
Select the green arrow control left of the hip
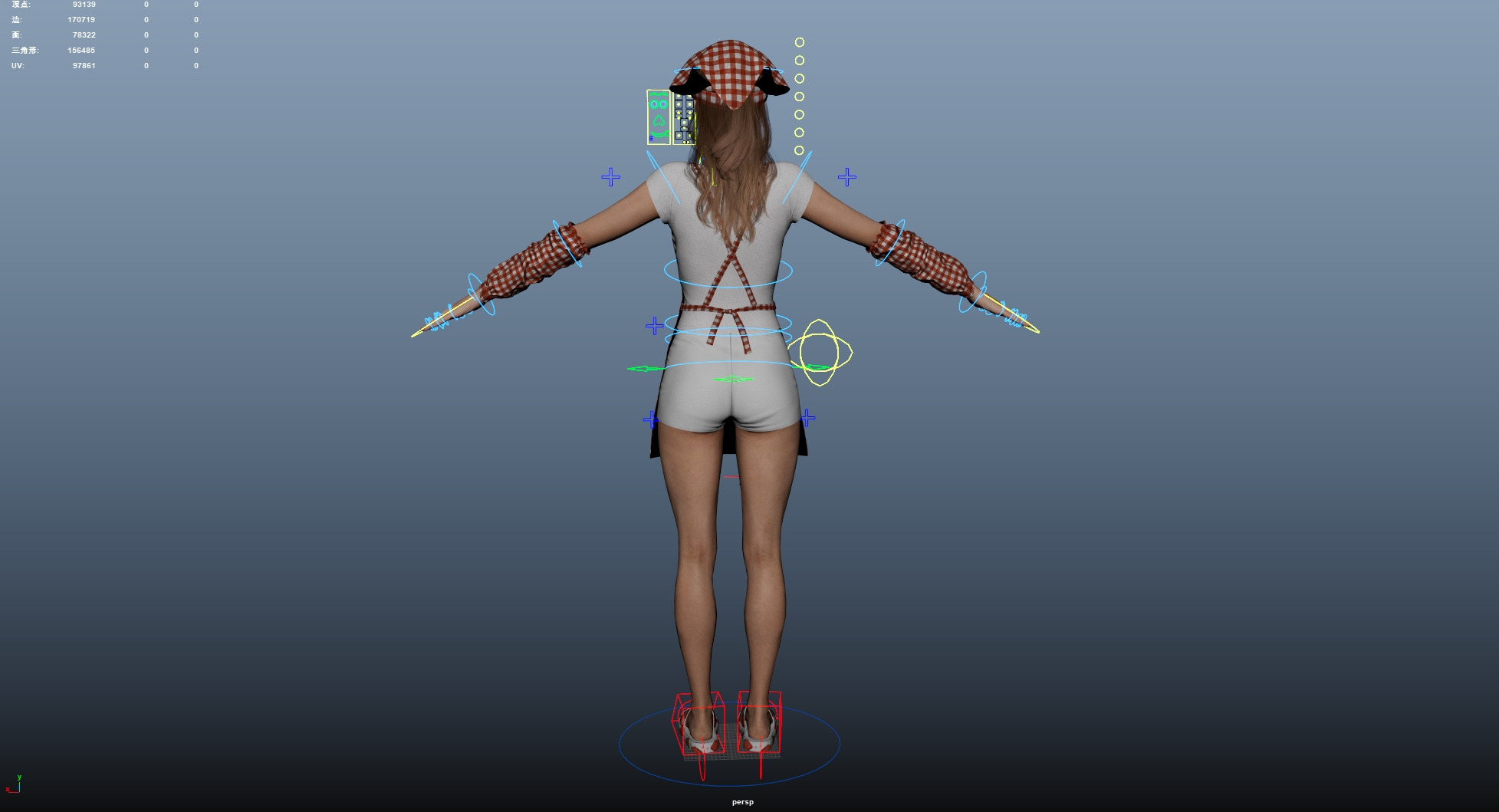pyautogui.click(x=646, y=369)
